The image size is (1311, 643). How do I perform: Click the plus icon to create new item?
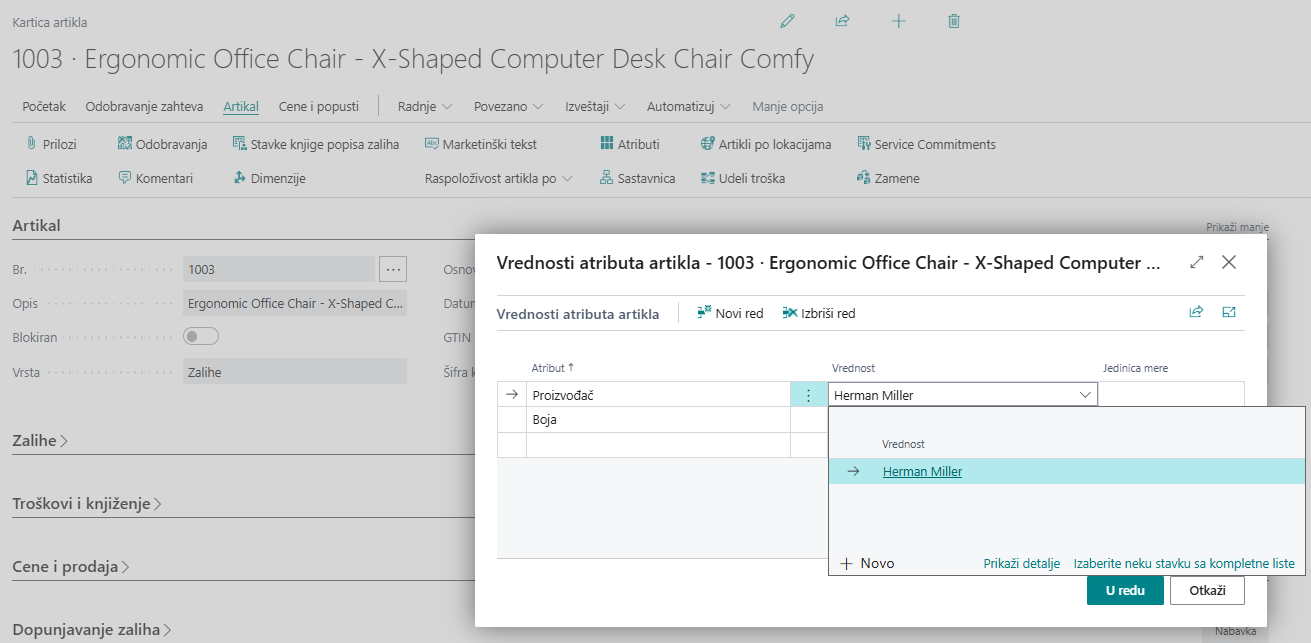click(898, 21)
